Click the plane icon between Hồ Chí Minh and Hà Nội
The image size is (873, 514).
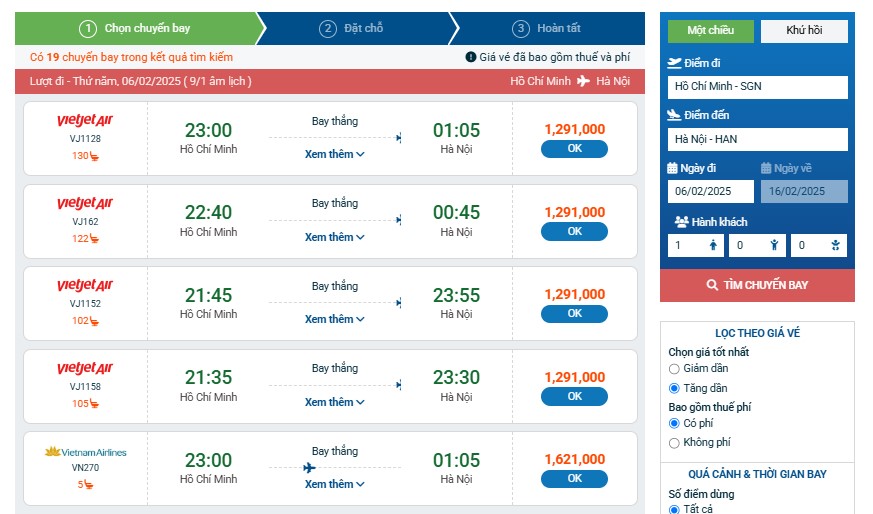583,81
